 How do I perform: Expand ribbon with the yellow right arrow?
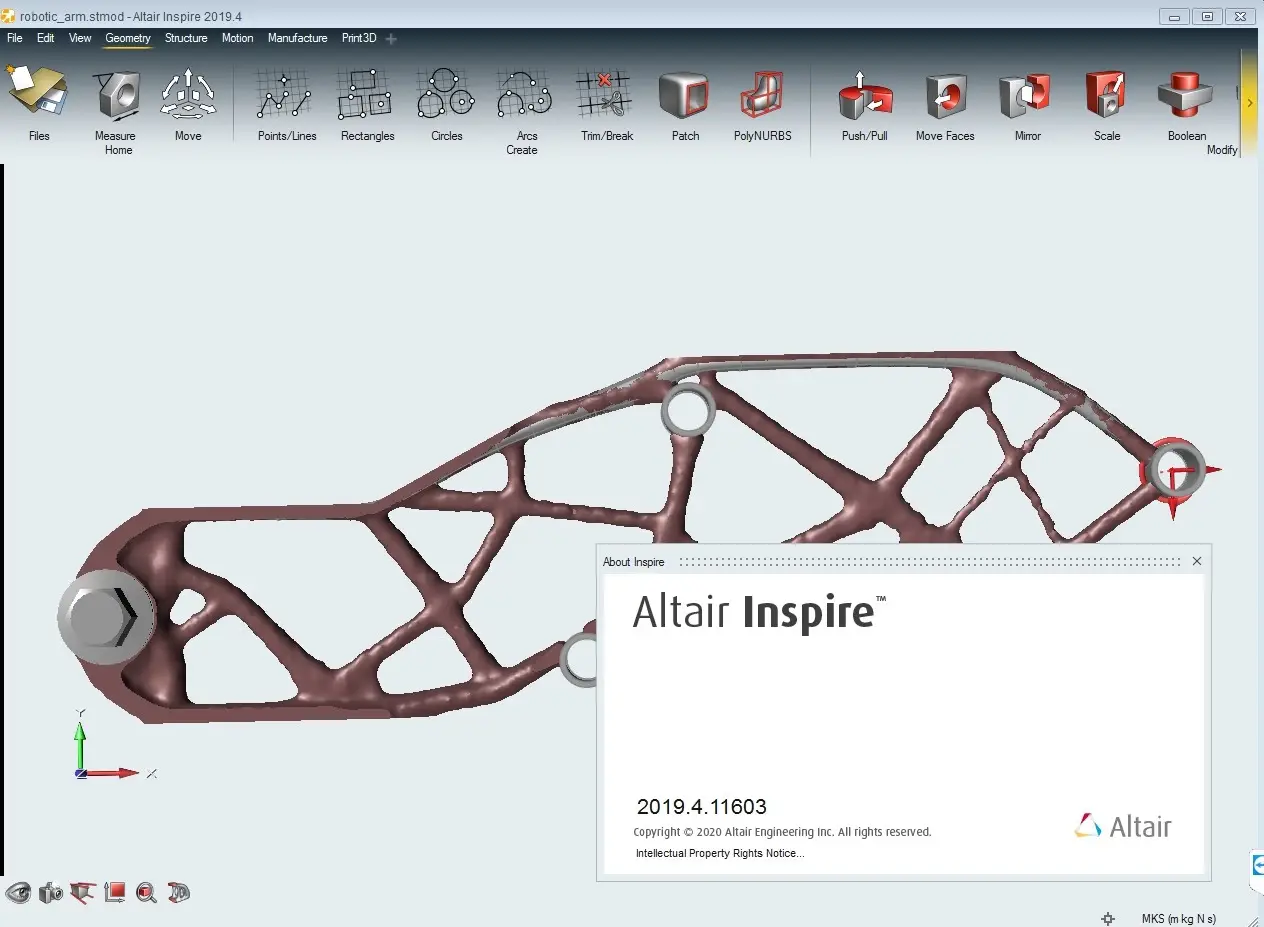(1250, 102)
